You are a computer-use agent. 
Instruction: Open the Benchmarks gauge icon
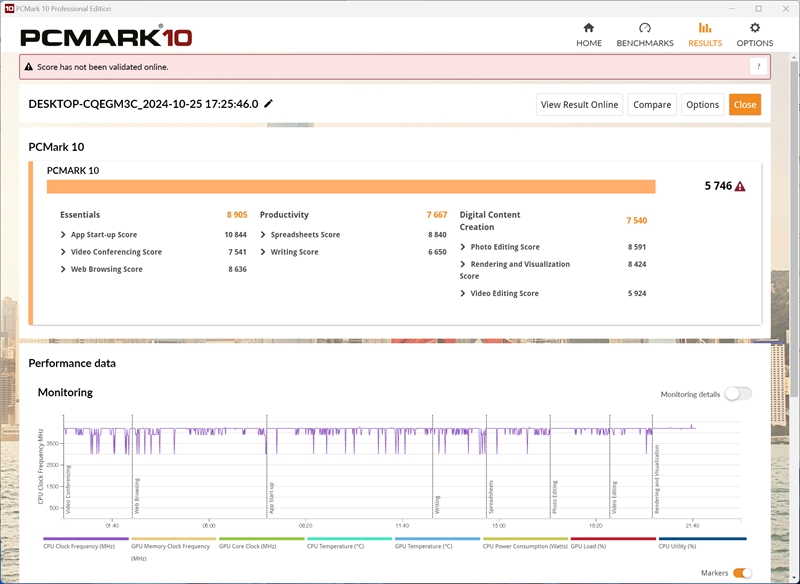pyautogui.click(x=645, y=28)
